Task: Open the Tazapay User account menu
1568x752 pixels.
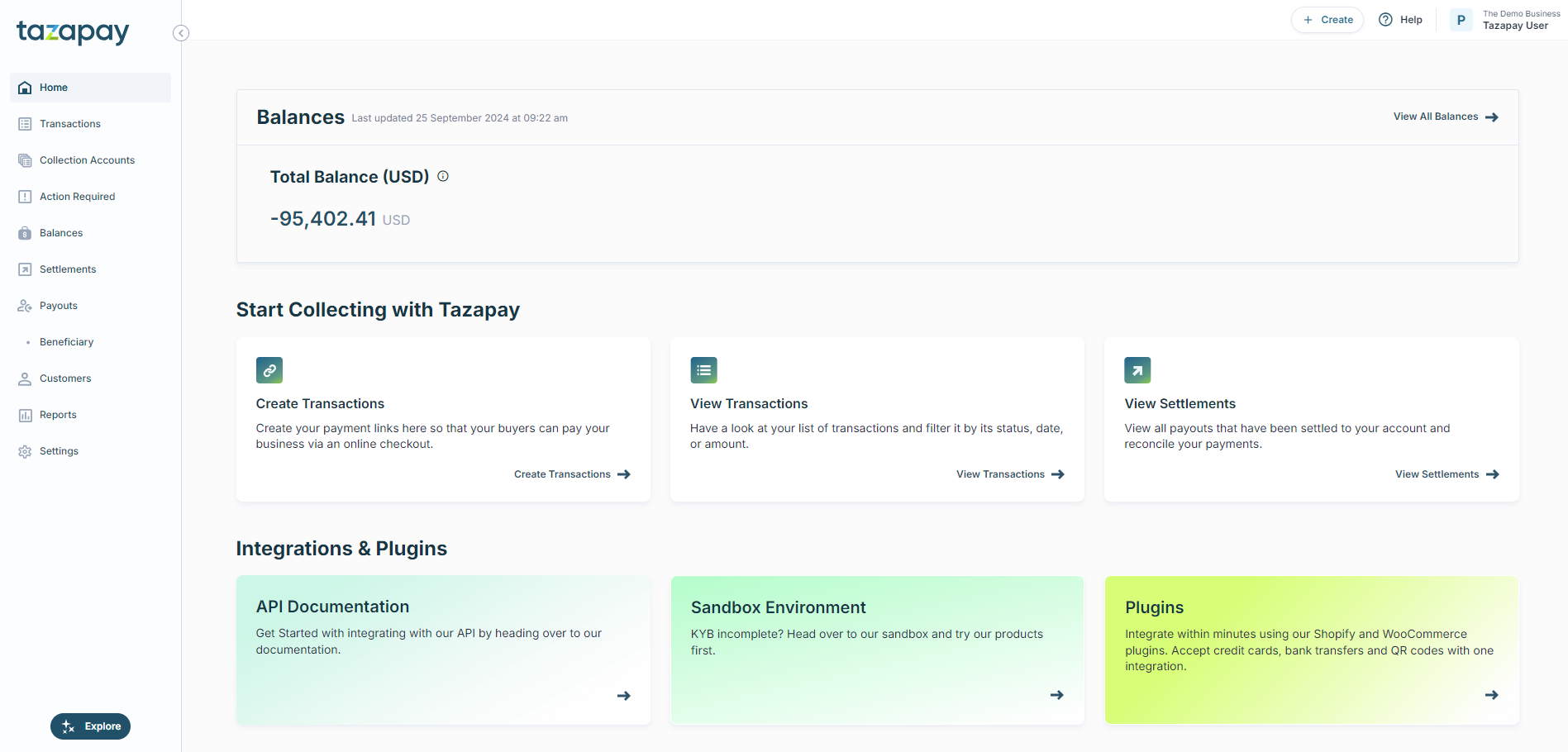Action: [x=1506, y=20]
